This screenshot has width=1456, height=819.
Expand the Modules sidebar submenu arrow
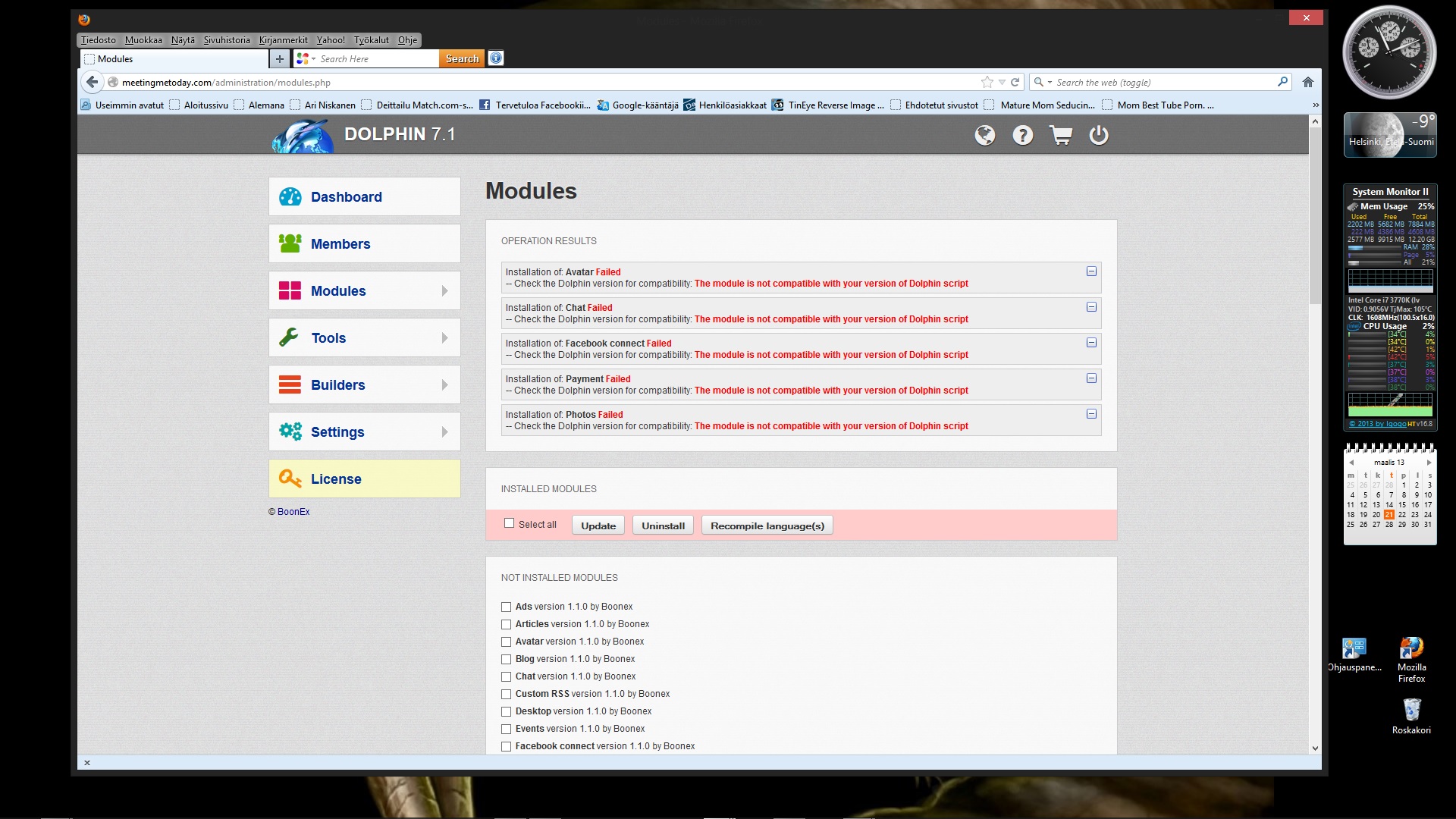pos(444,291)
